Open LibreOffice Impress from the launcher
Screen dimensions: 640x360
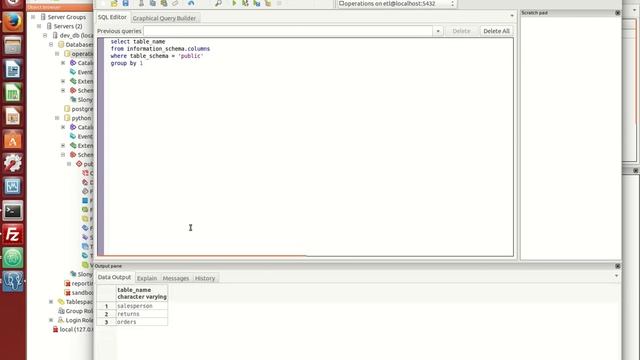point(13,117)
